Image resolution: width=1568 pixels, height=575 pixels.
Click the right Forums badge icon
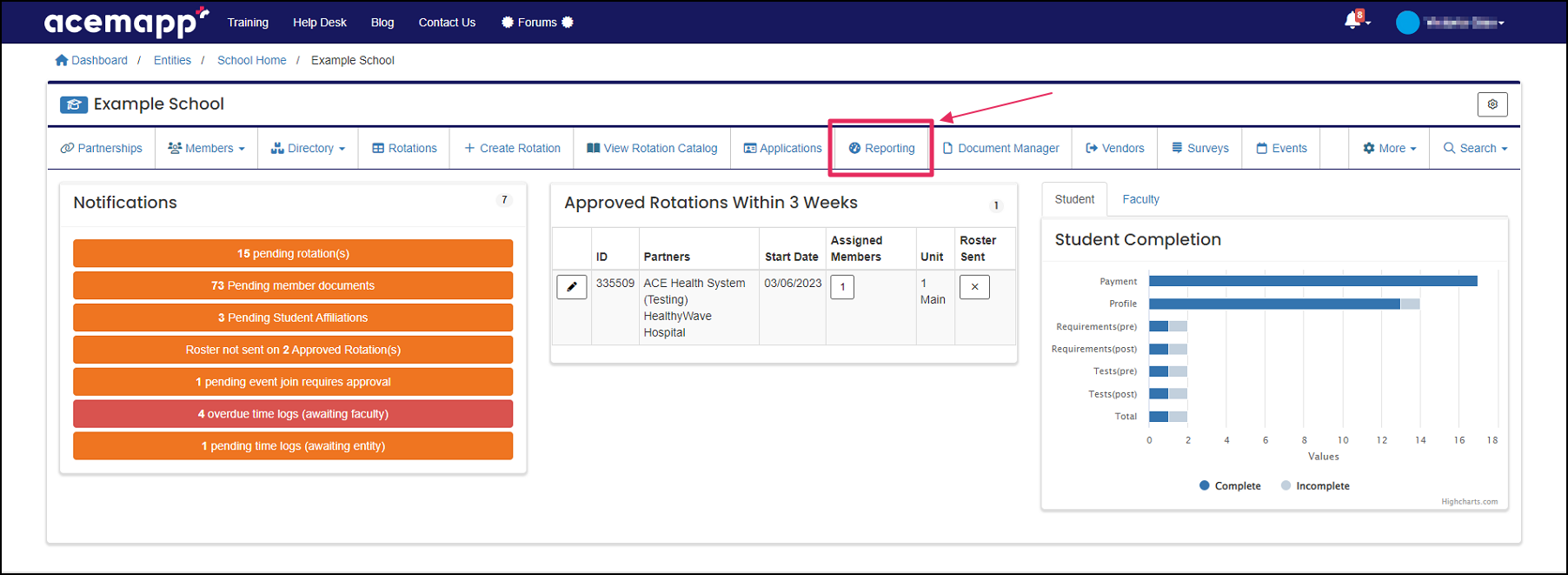tap(568, 23)
